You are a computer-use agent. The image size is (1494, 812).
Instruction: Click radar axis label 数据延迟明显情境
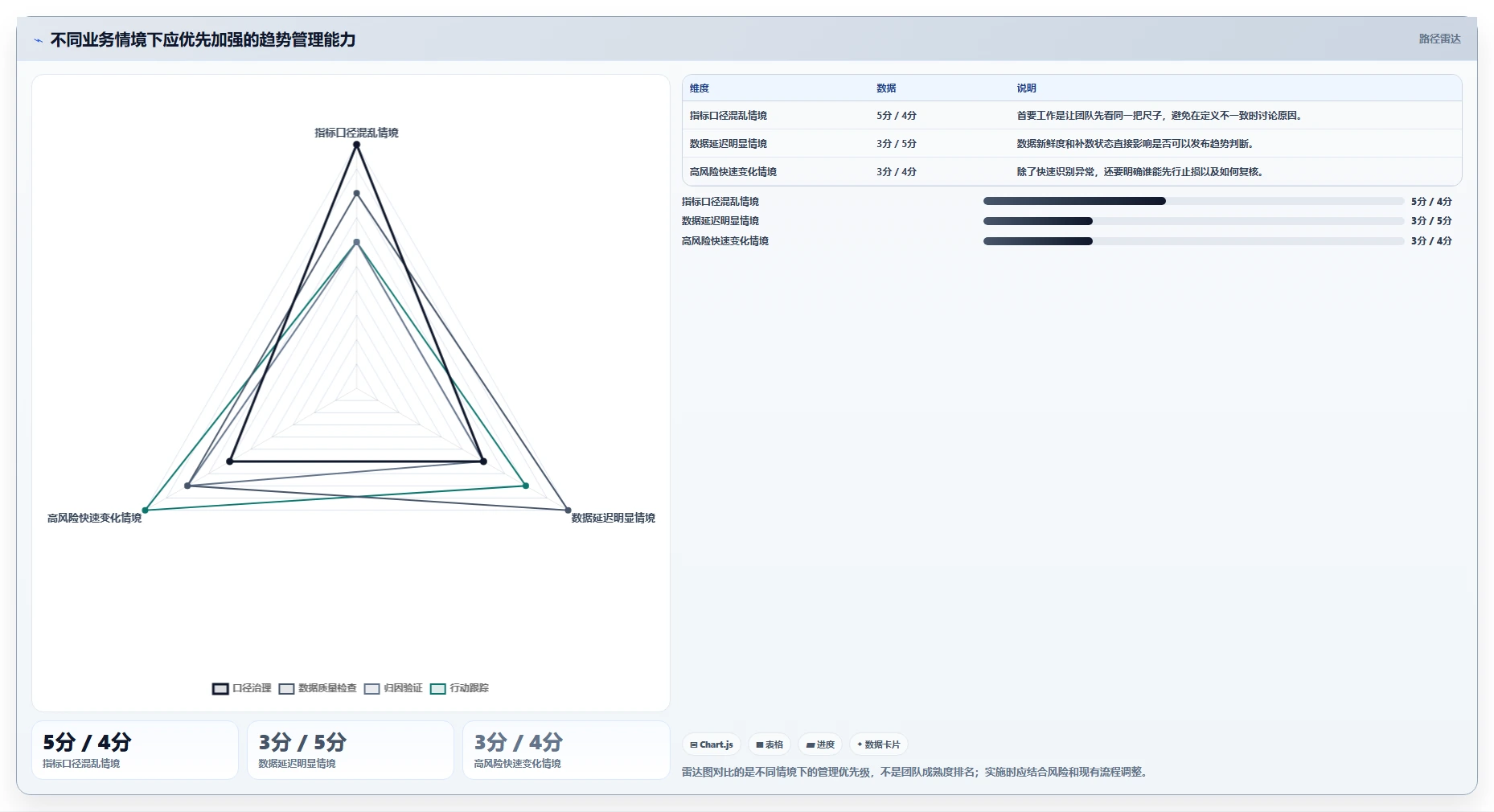[613, 518]
